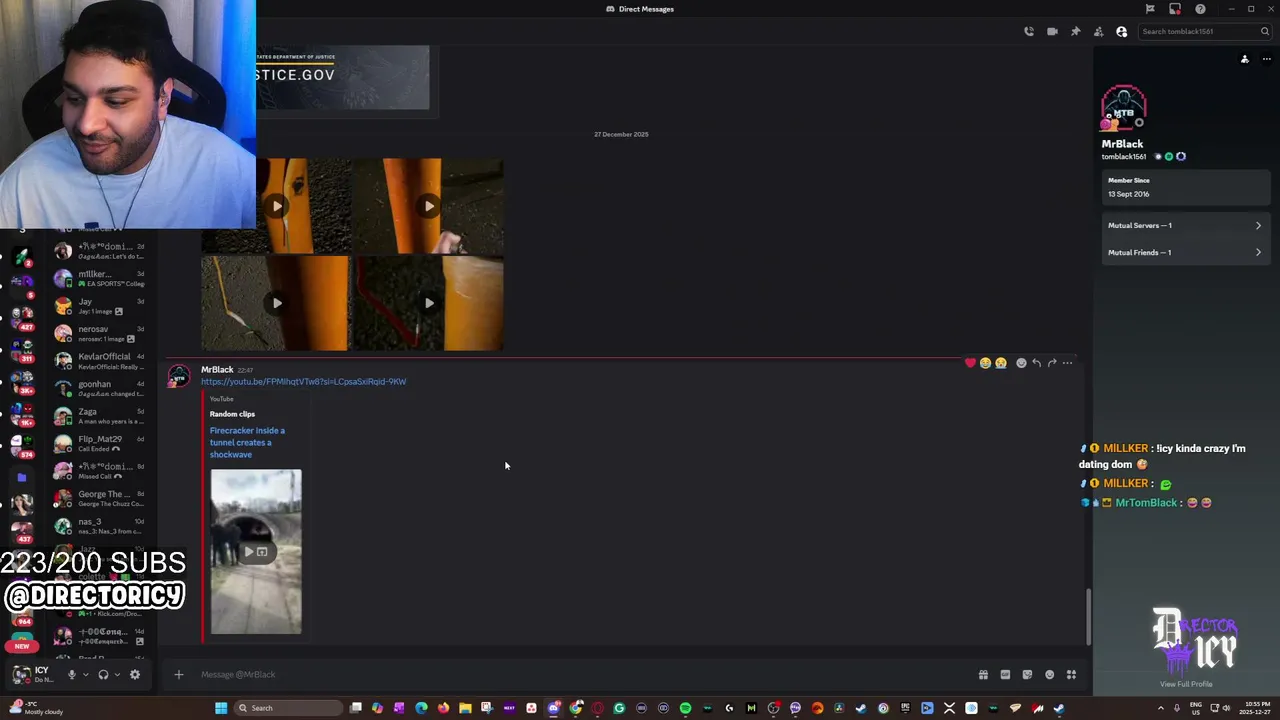Open DM with KevlarOfficial

tap(100, 361)
